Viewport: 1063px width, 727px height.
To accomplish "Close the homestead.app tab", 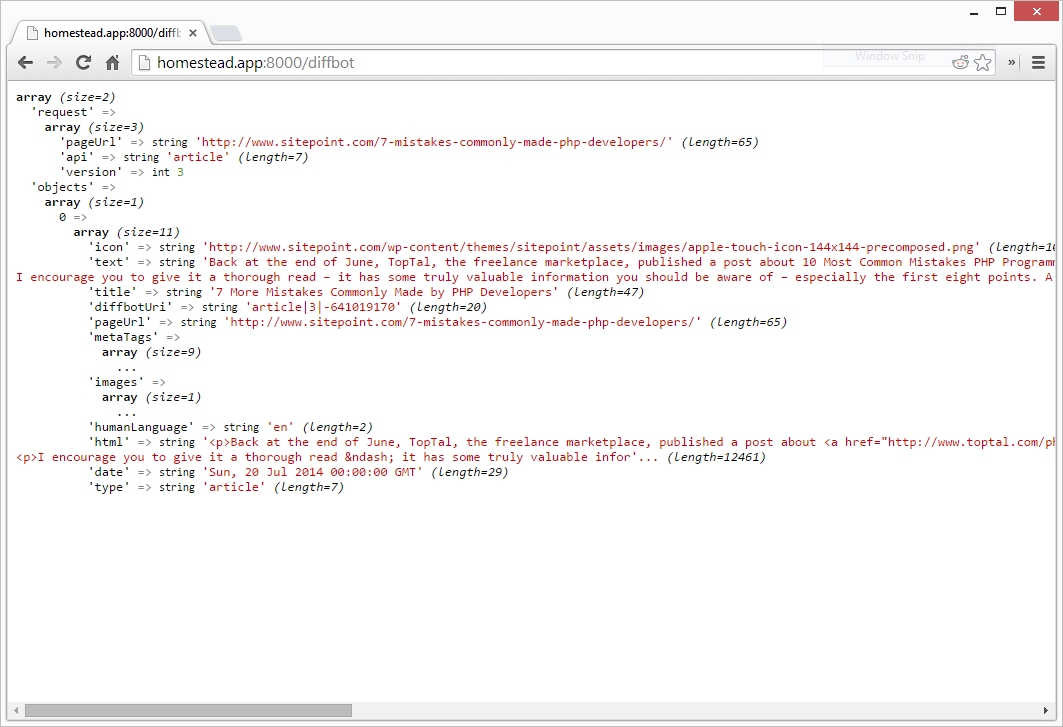I will 193,33.
